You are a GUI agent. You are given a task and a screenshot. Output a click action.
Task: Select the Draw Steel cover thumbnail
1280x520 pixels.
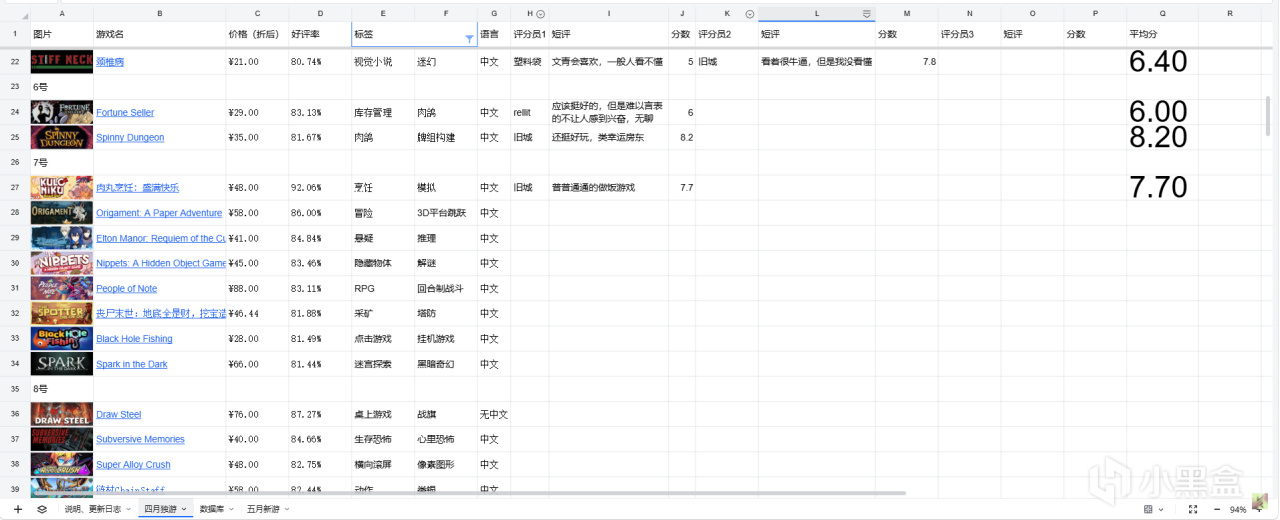62,414
